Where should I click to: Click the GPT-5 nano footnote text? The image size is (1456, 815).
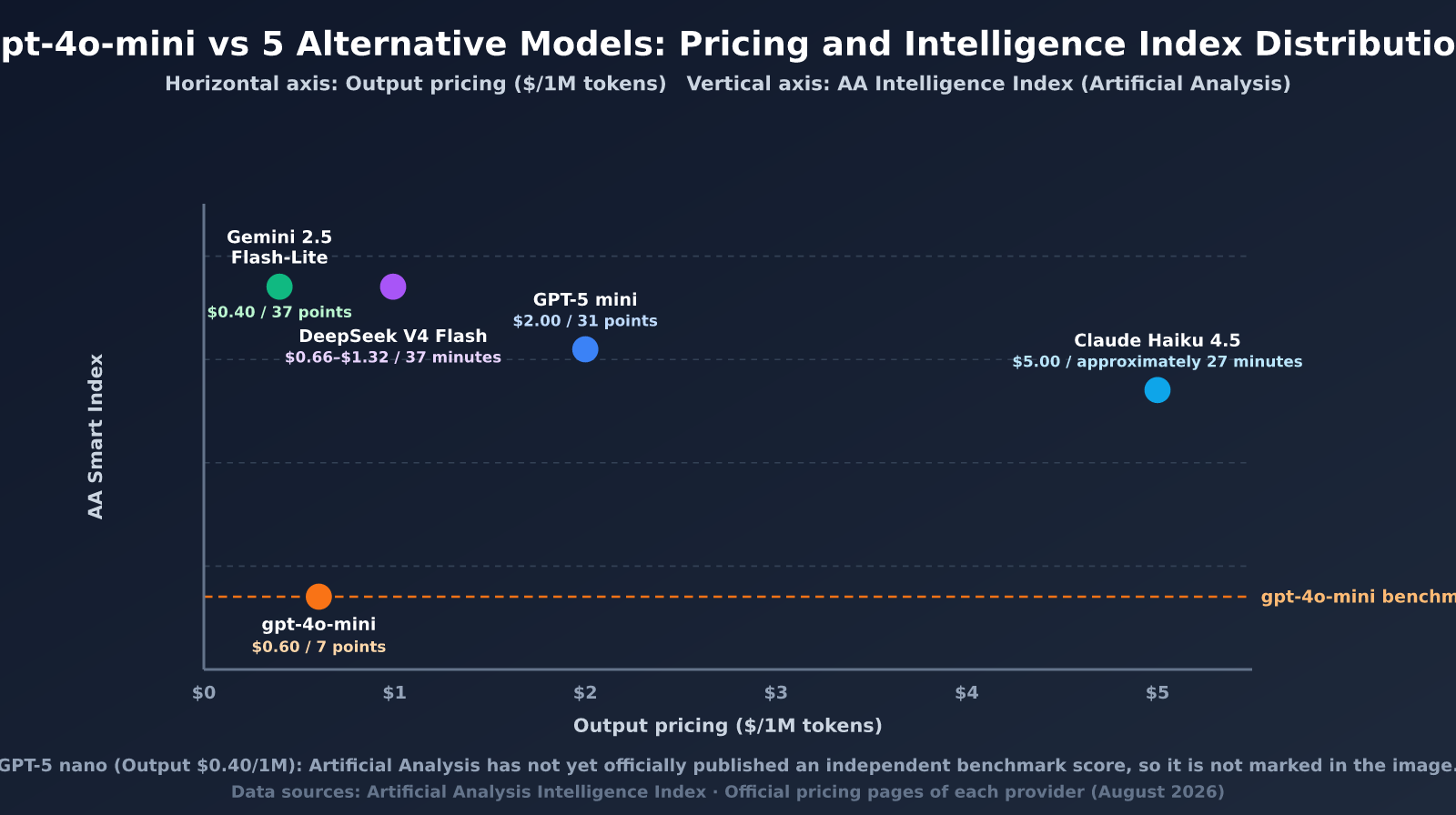(728, 766)
